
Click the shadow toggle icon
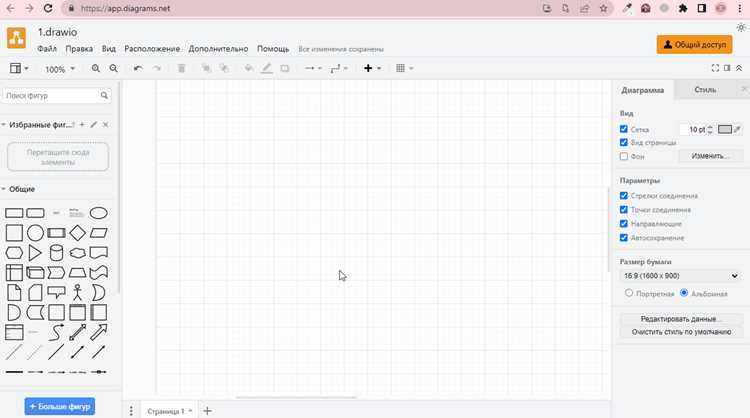coord(285,68)
